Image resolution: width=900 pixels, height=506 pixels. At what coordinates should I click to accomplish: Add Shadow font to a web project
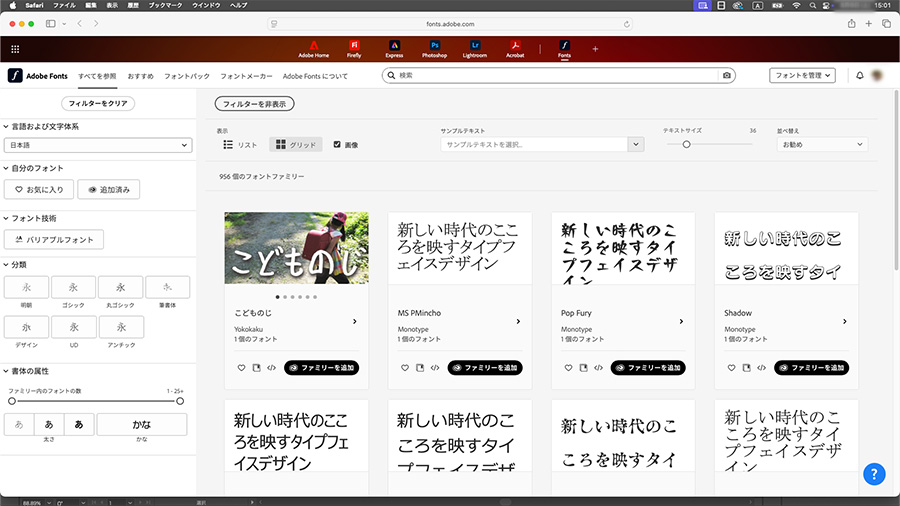(x=747, y=368)
